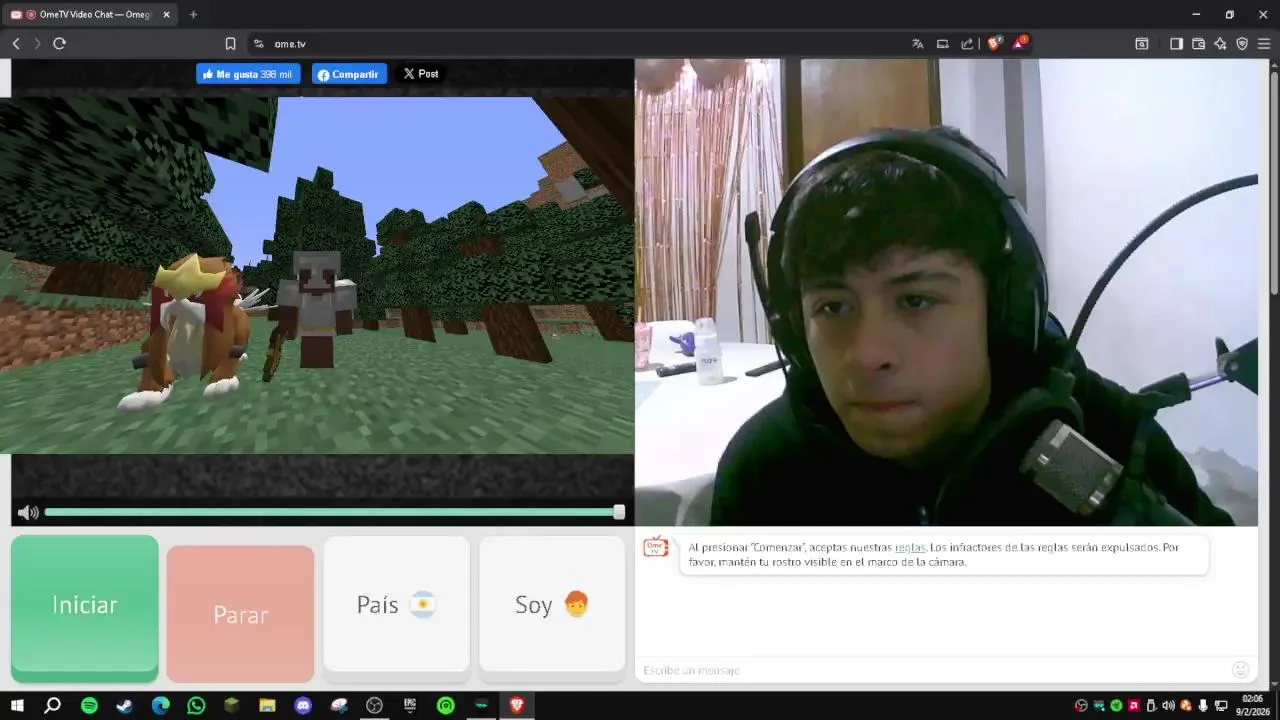Open network icon in system tray
1280x720 pixels.
(x=1221, y=706)
